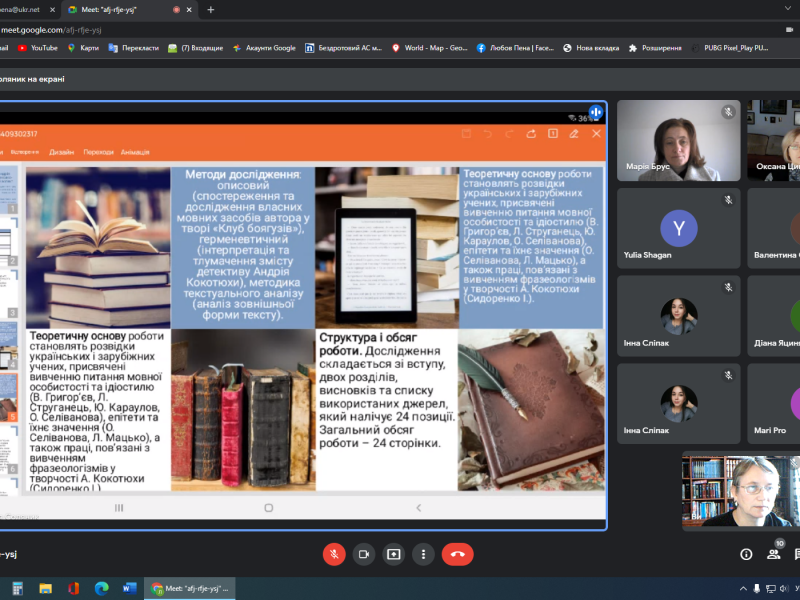Turn on the camera in Google Meet

(362, 554)
